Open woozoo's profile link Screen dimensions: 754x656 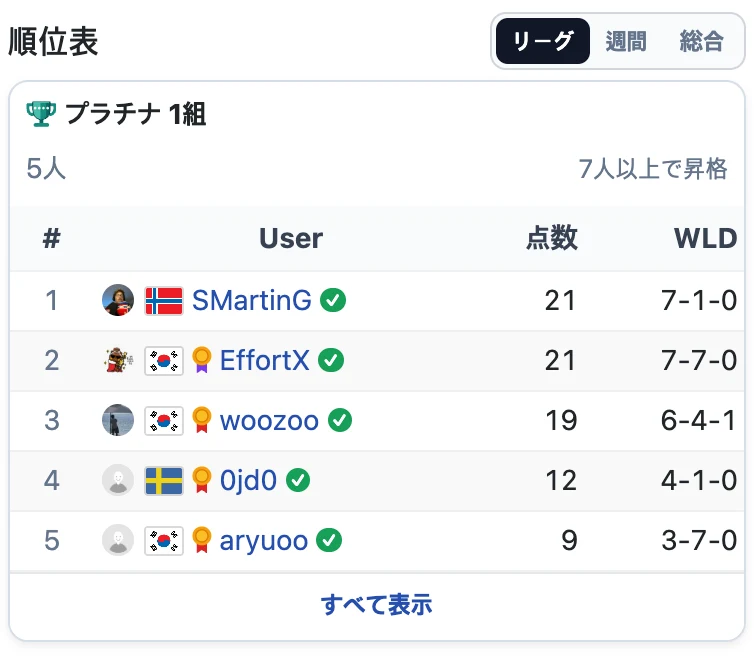(269, 420)
